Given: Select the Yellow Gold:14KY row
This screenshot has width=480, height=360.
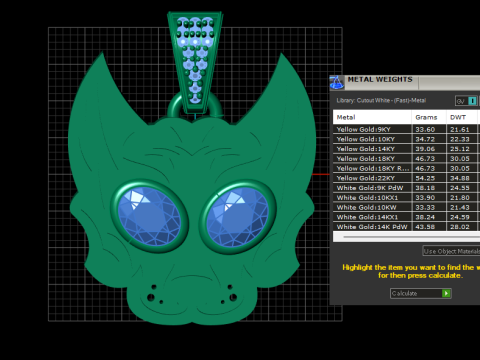Looking at the screenshot, I should (x=406, y=149).
